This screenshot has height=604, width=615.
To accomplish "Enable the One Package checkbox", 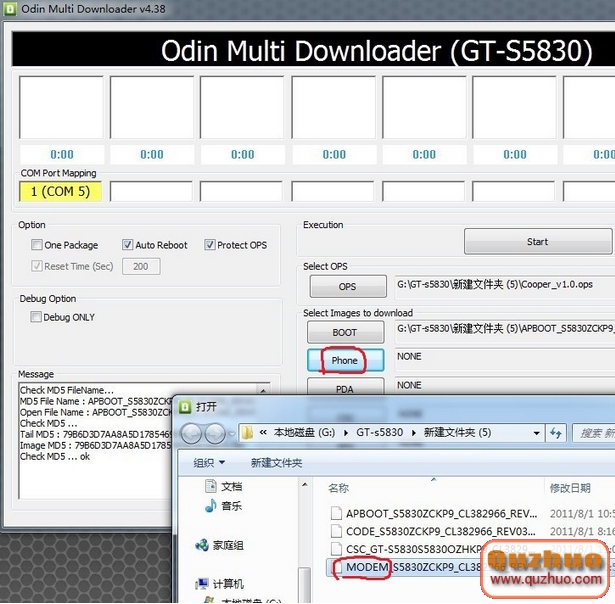I will [x=37, y=245].
